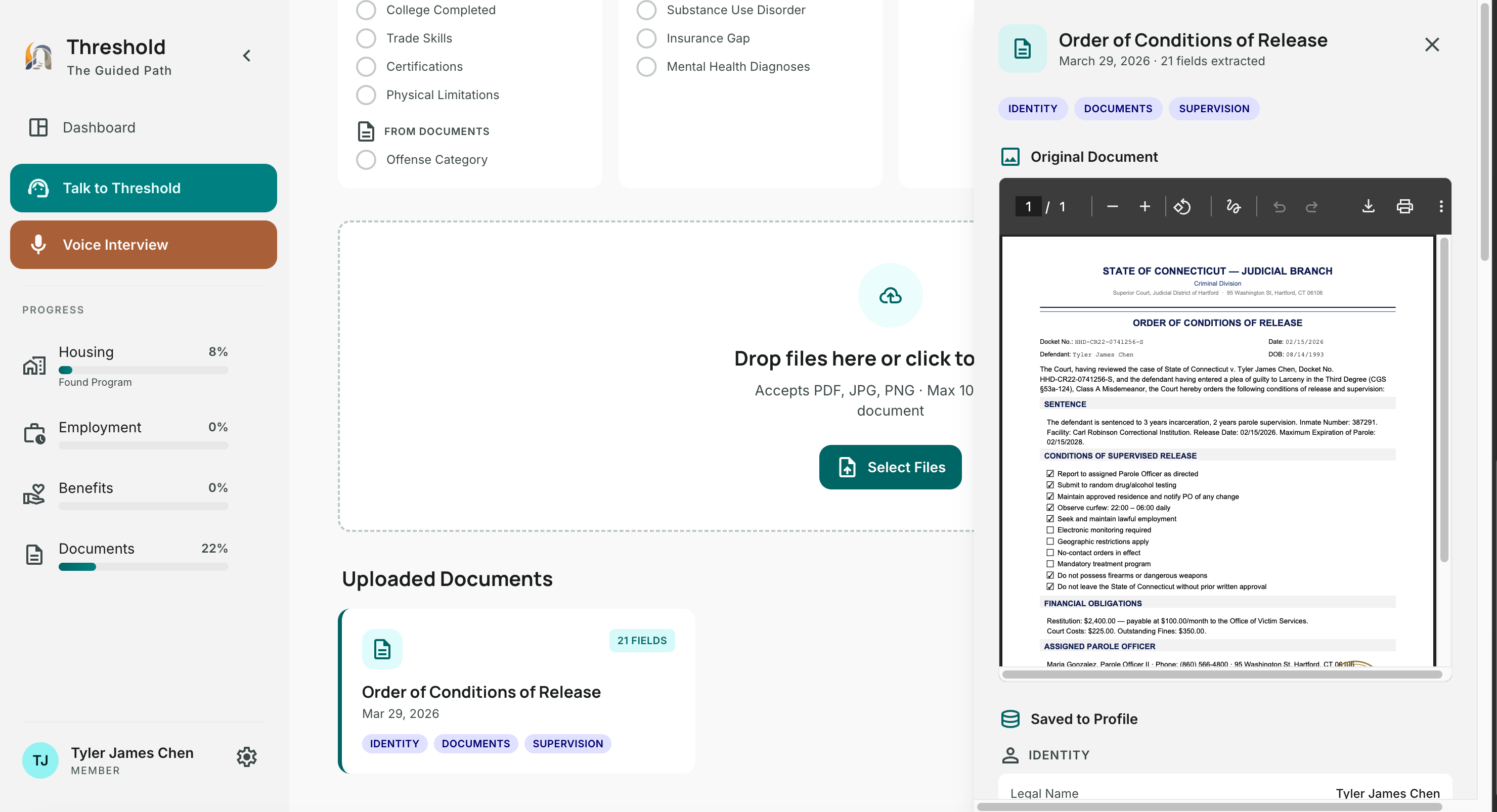Print the Order of Conditions document

[x=1404, y=207]
